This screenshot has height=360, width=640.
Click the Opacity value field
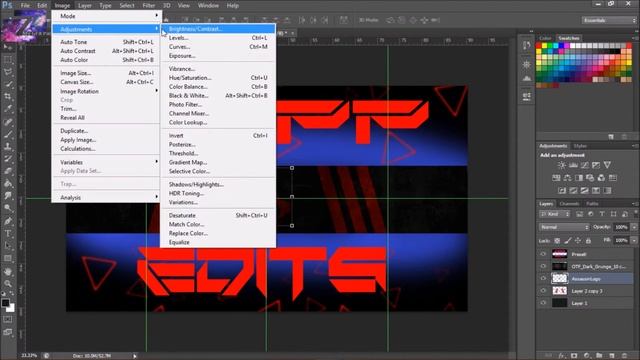(x=621, y=227)
